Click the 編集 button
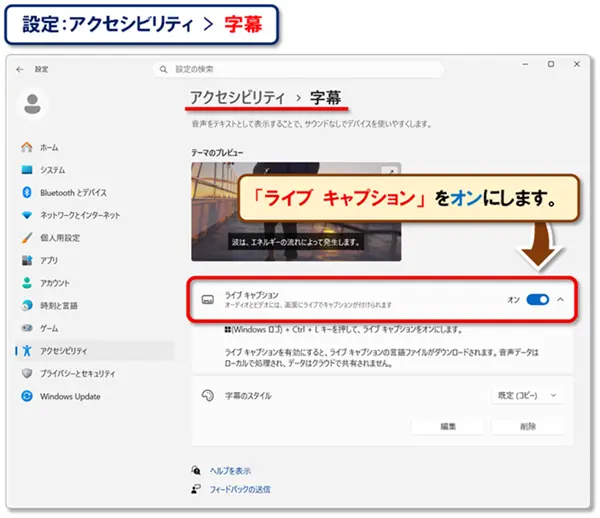Screen dimensions: 600x518 click(x=448, y=426)
